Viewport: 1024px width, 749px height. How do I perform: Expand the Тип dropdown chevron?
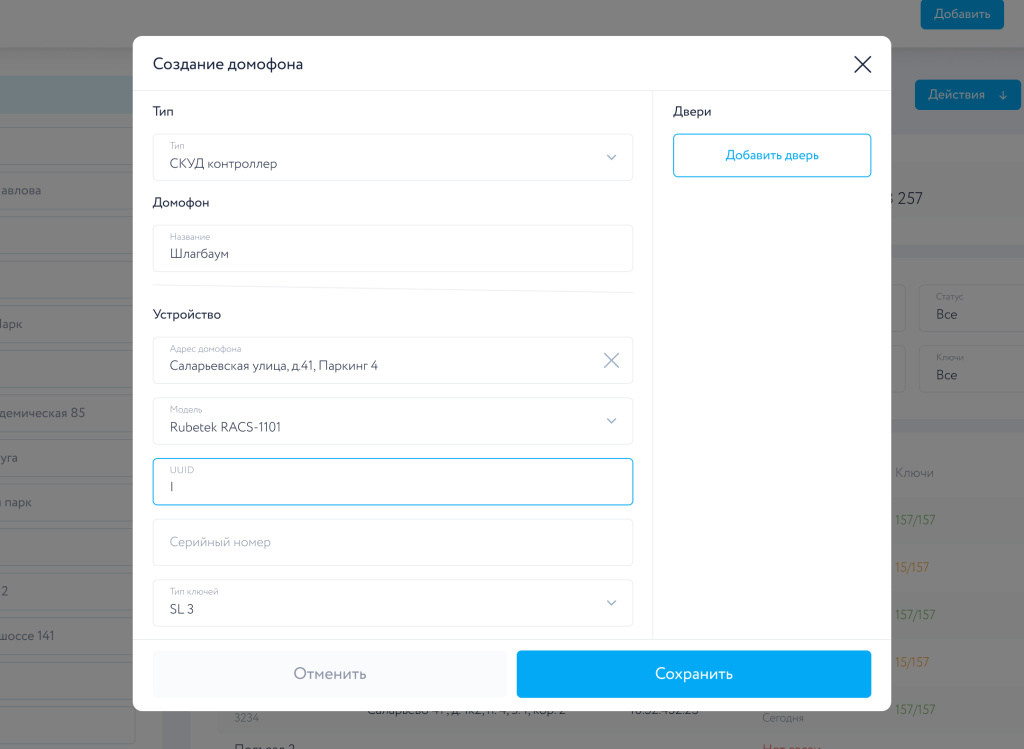pyautogui.click(x=611, y=158)
